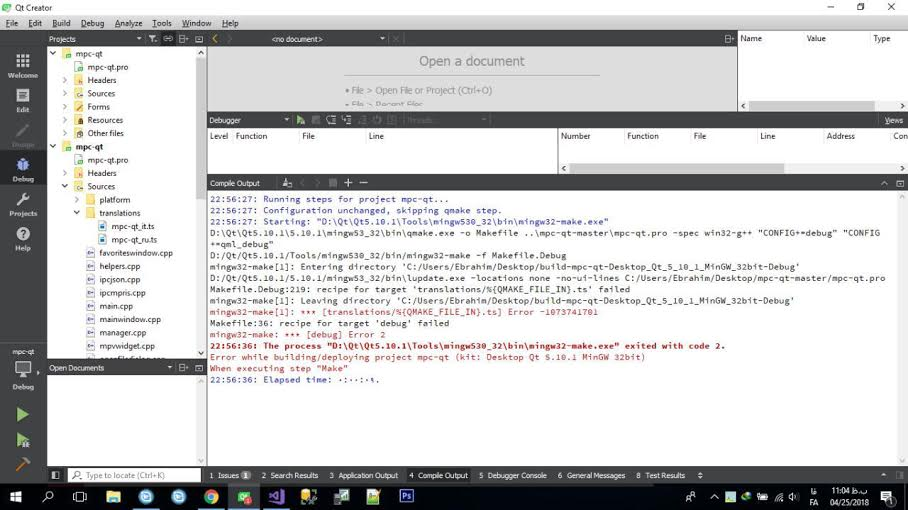Screen dimensions: 908x510
Task: Start debugging from Debugger toolbar
Action: point(300,120)
